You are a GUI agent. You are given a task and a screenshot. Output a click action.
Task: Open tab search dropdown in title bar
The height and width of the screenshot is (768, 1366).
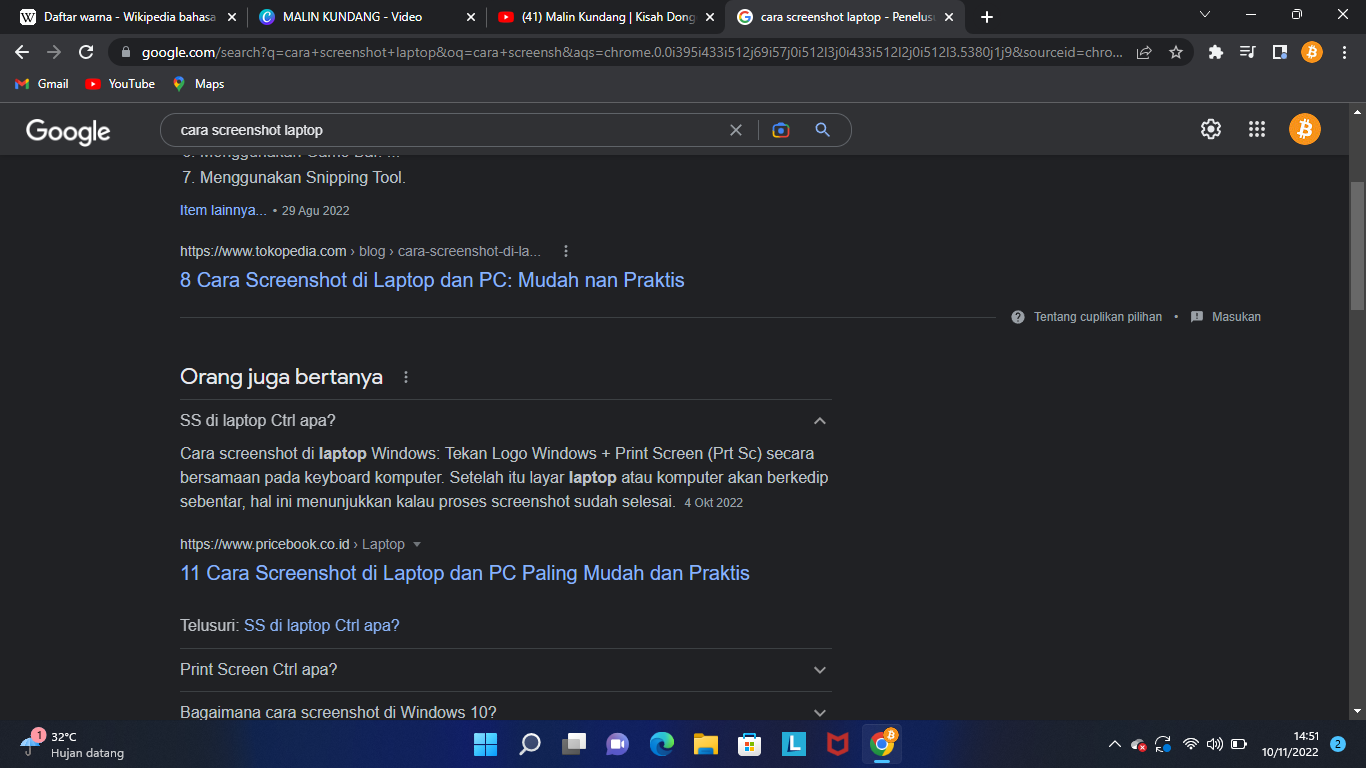[1204, 15]
